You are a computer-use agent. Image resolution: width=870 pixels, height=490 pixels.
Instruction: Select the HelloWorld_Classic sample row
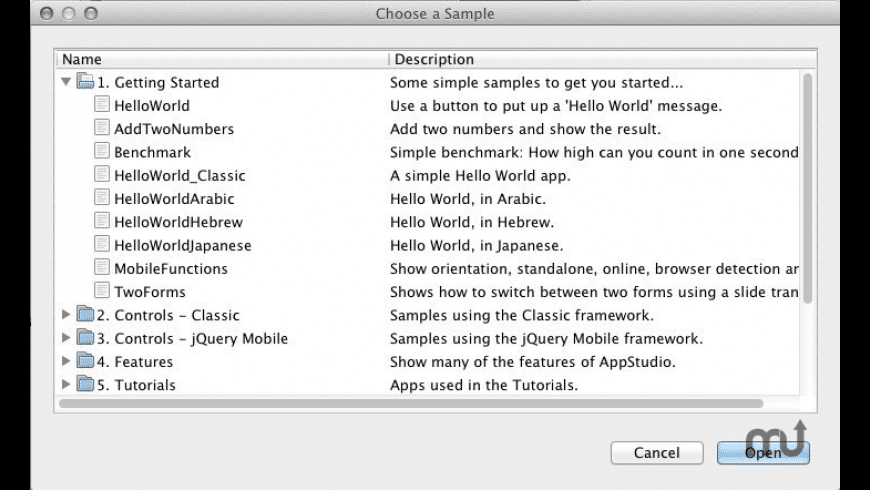[179, 175]
